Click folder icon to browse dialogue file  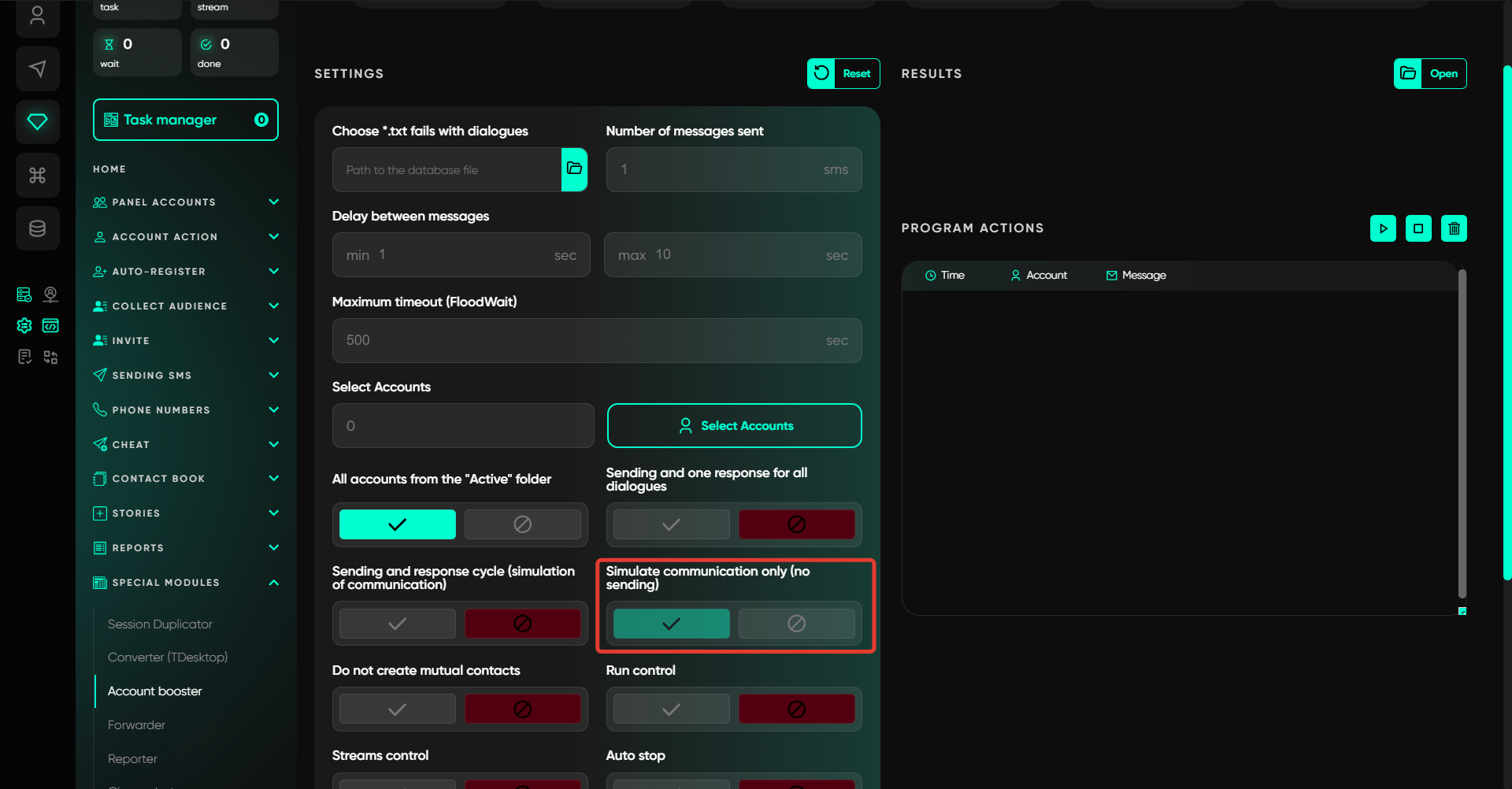(574, 169)
